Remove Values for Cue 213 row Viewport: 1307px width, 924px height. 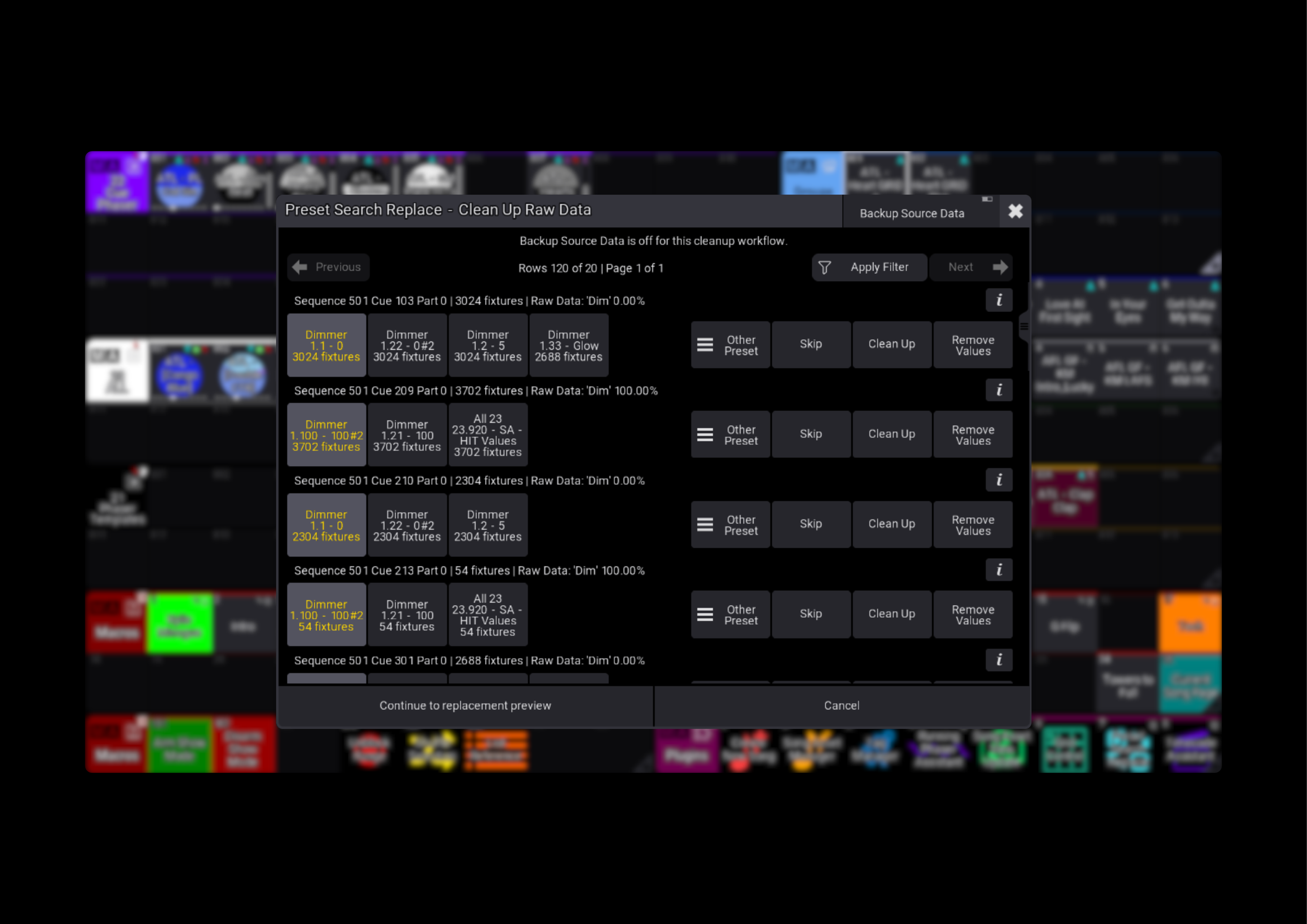pos(973,615)
